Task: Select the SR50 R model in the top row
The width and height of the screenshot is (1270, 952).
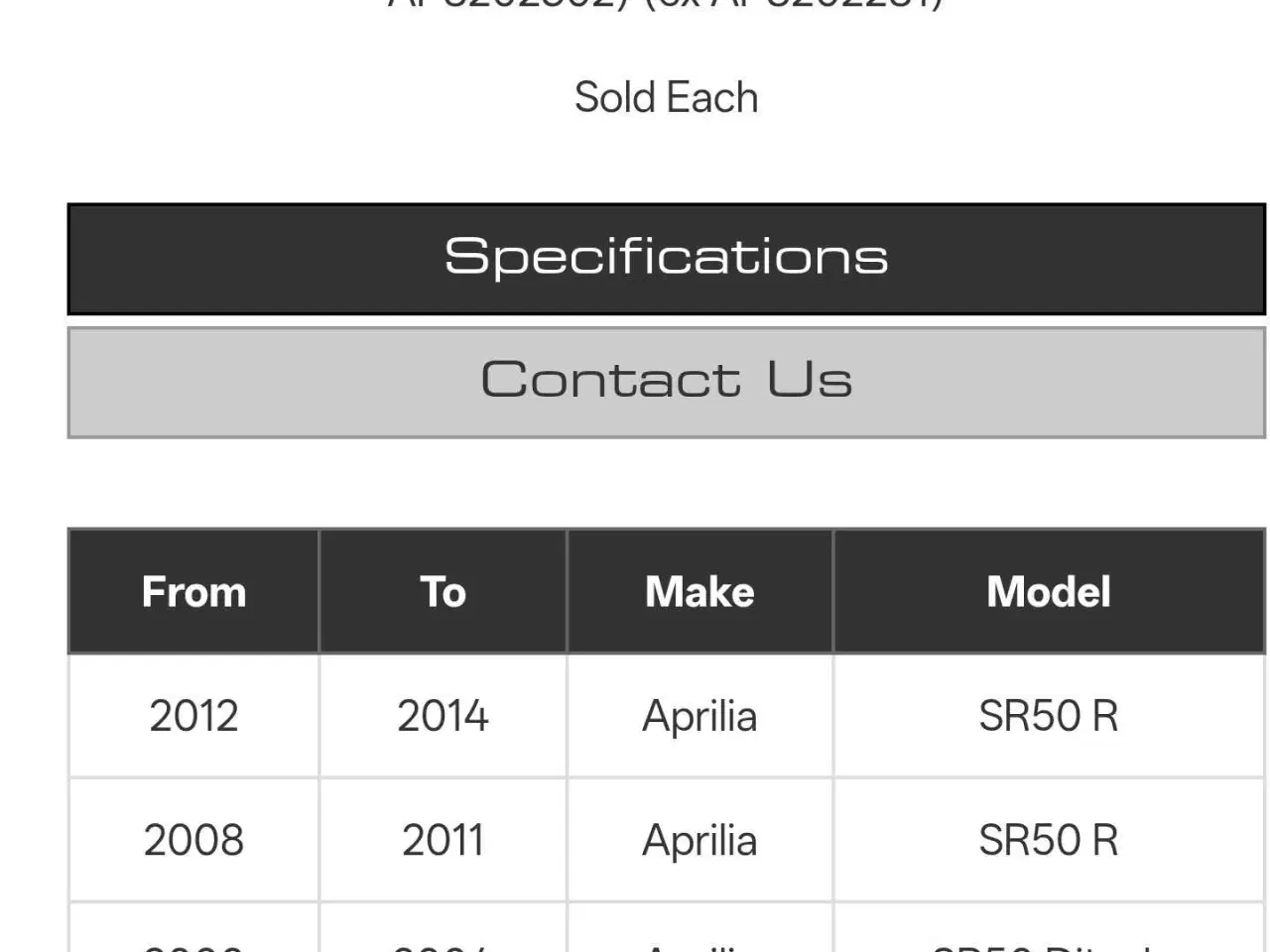Action: coord(1048,715)
